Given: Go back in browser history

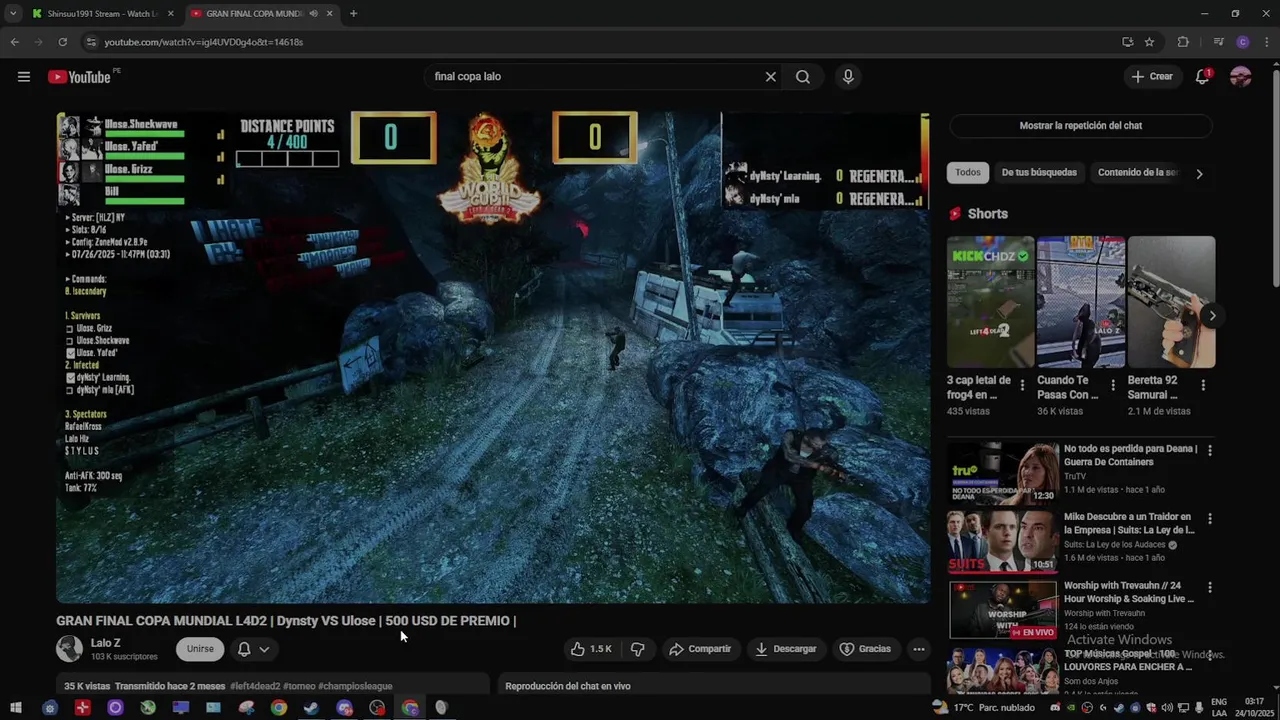Looking at the screenshot, I should (14, 42).
